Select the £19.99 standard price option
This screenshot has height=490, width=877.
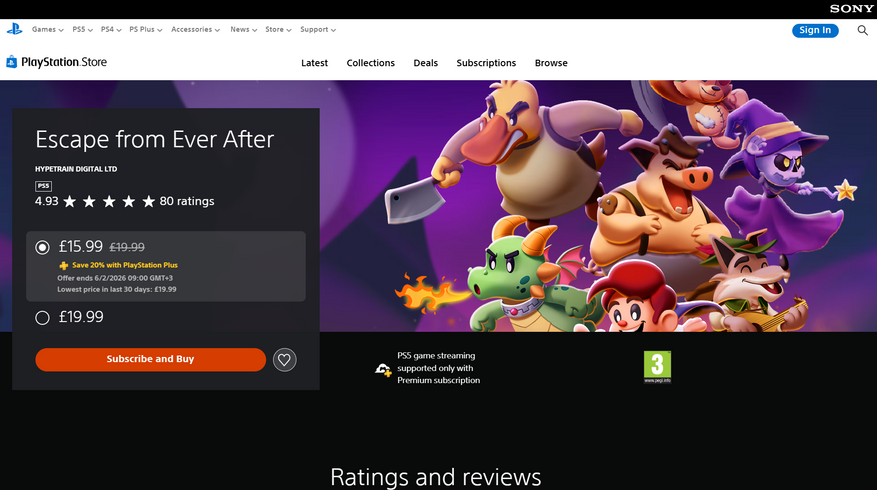coord(43,318)
